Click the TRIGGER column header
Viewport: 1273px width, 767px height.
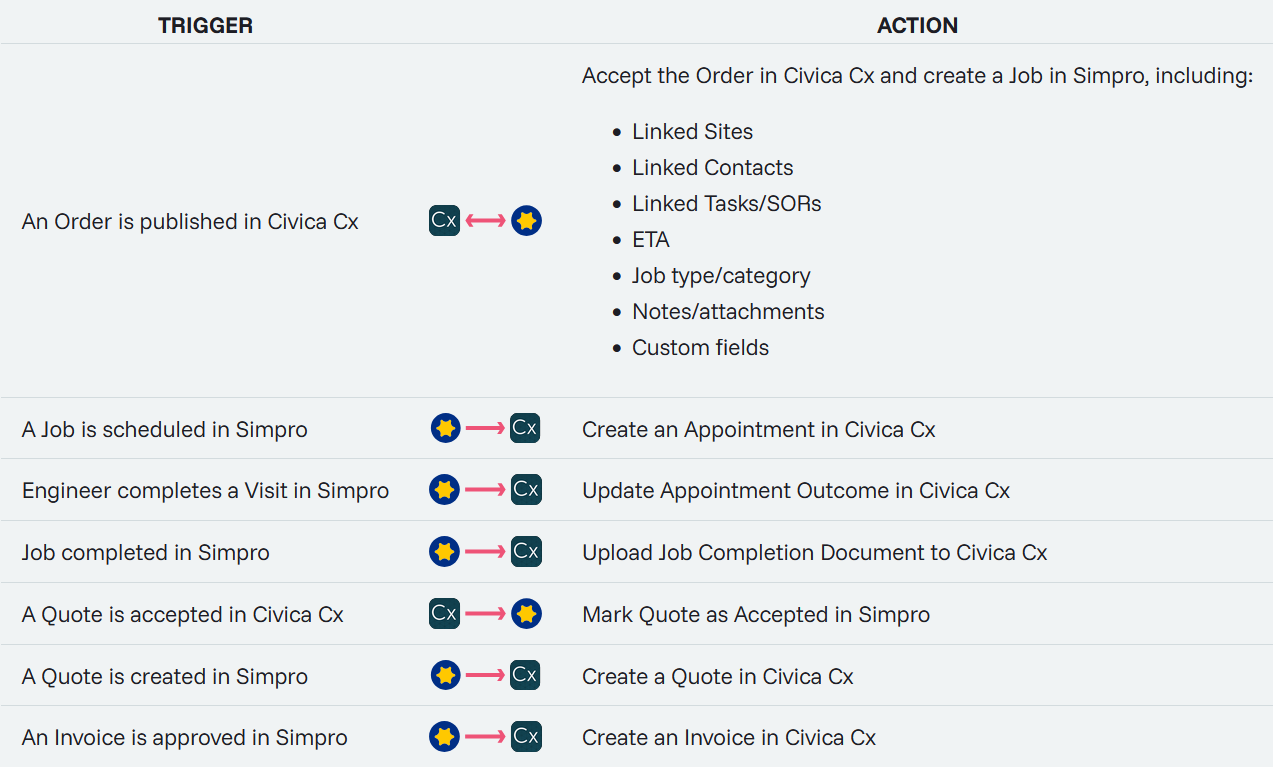pyautogui.click(x=205, y=26)
